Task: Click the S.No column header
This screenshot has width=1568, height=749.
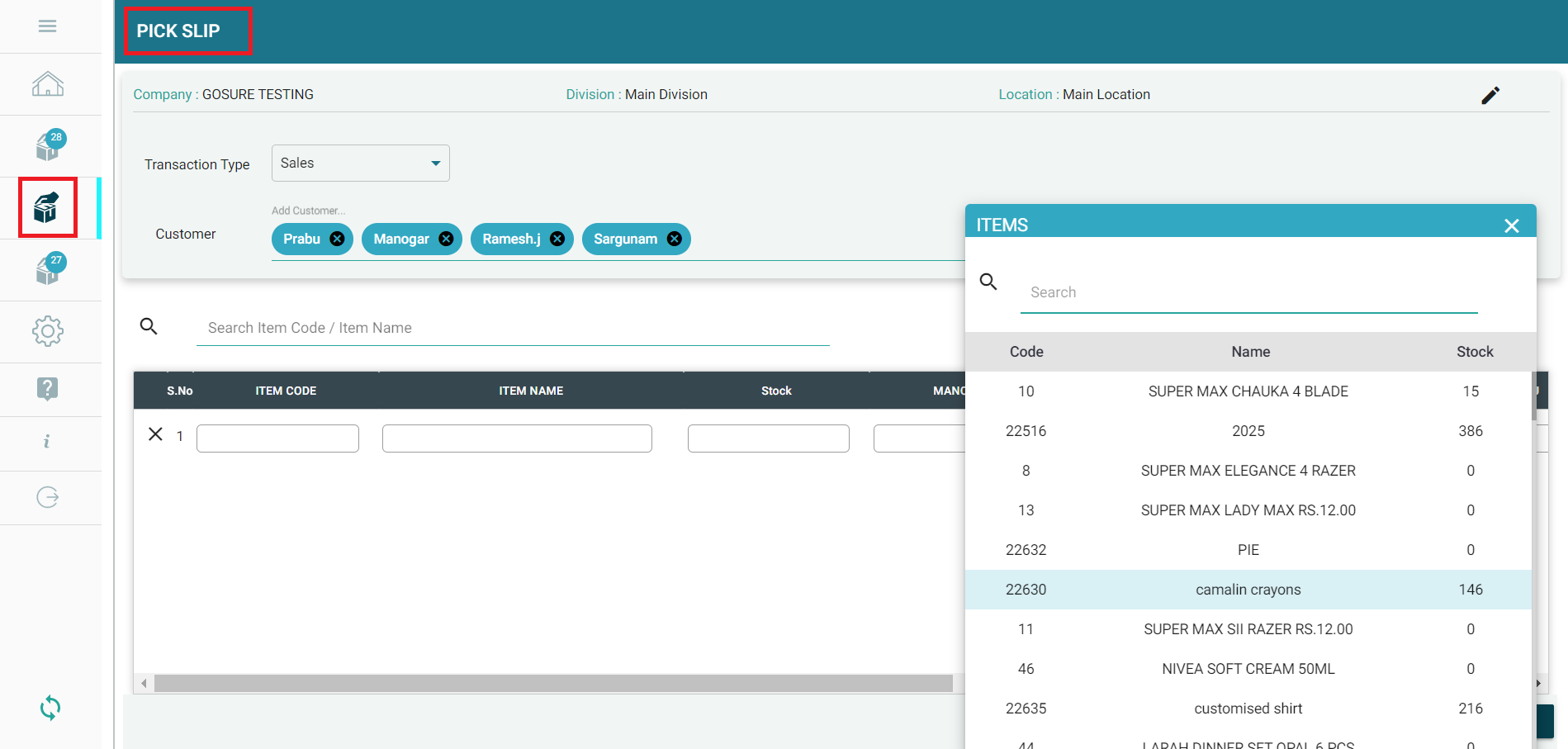Action: click(x=180, y=391)
